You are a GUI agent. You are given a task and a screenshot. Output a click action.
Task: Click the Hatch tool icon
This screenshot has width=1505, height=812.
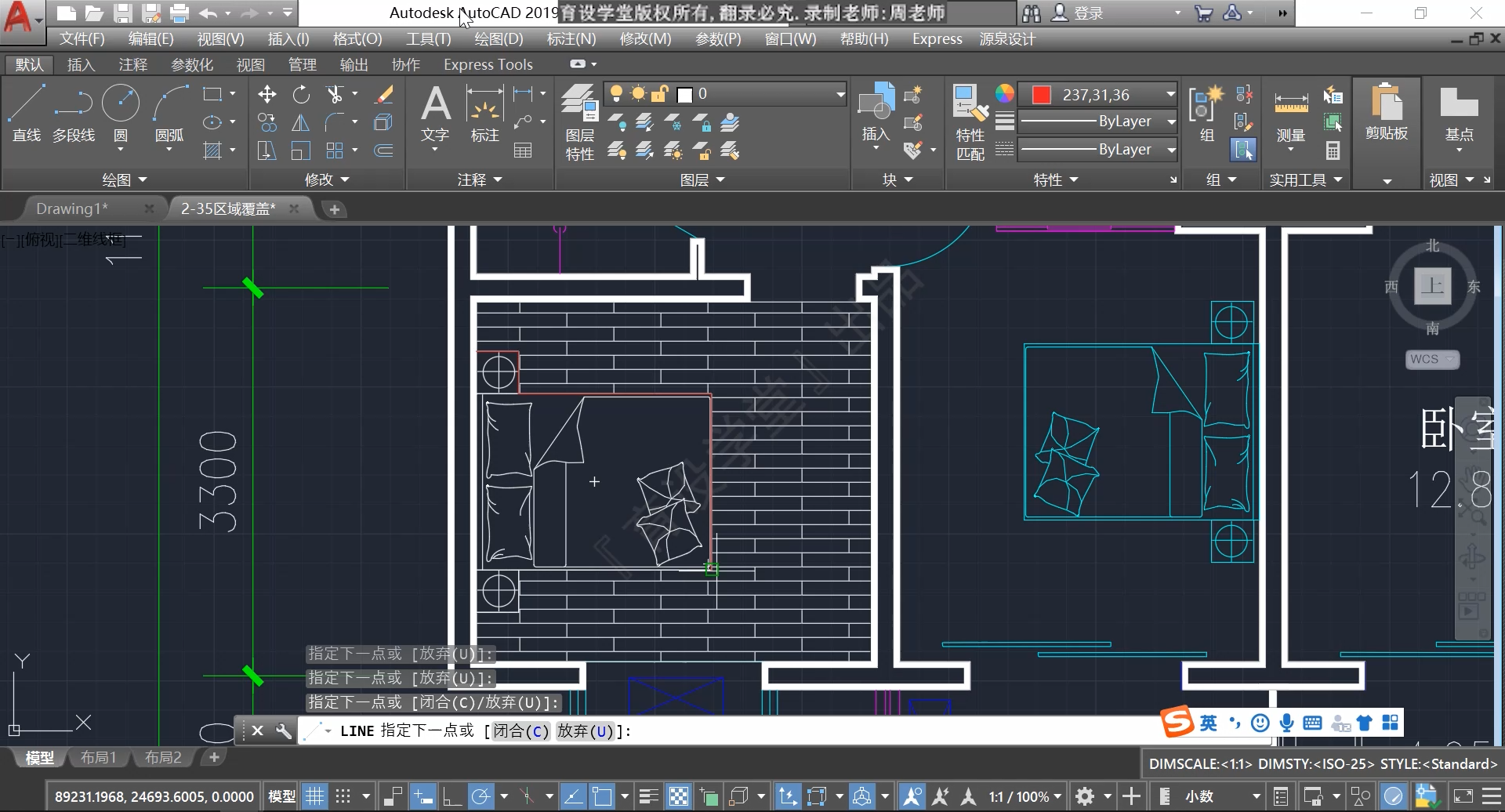point(212,150)
